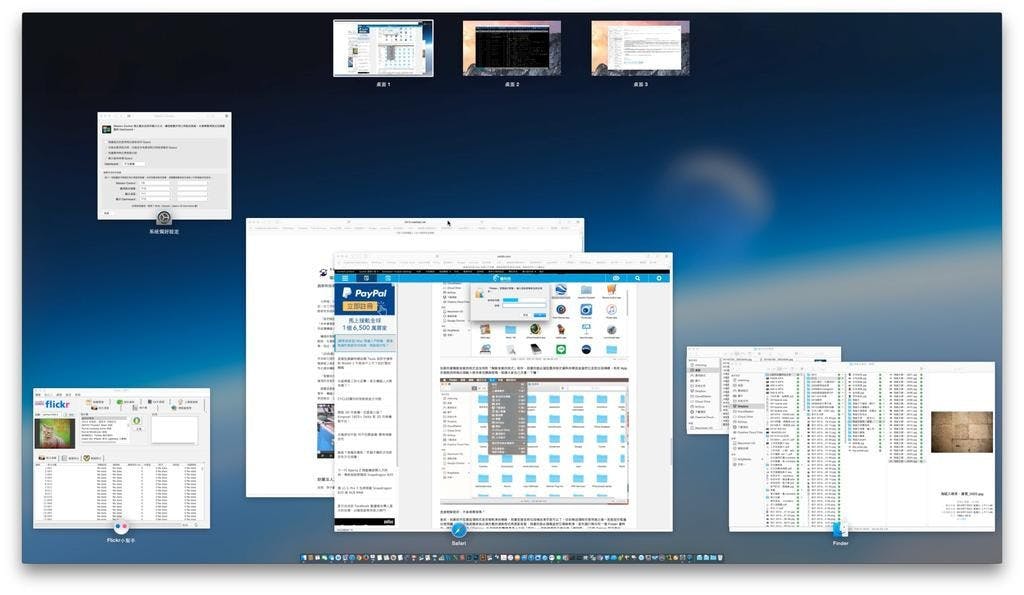The height and width of the screenshot is (595, 1024).
Task: Click the cat photo thumbnail in the Flickr window
Action: coord(55,433)
